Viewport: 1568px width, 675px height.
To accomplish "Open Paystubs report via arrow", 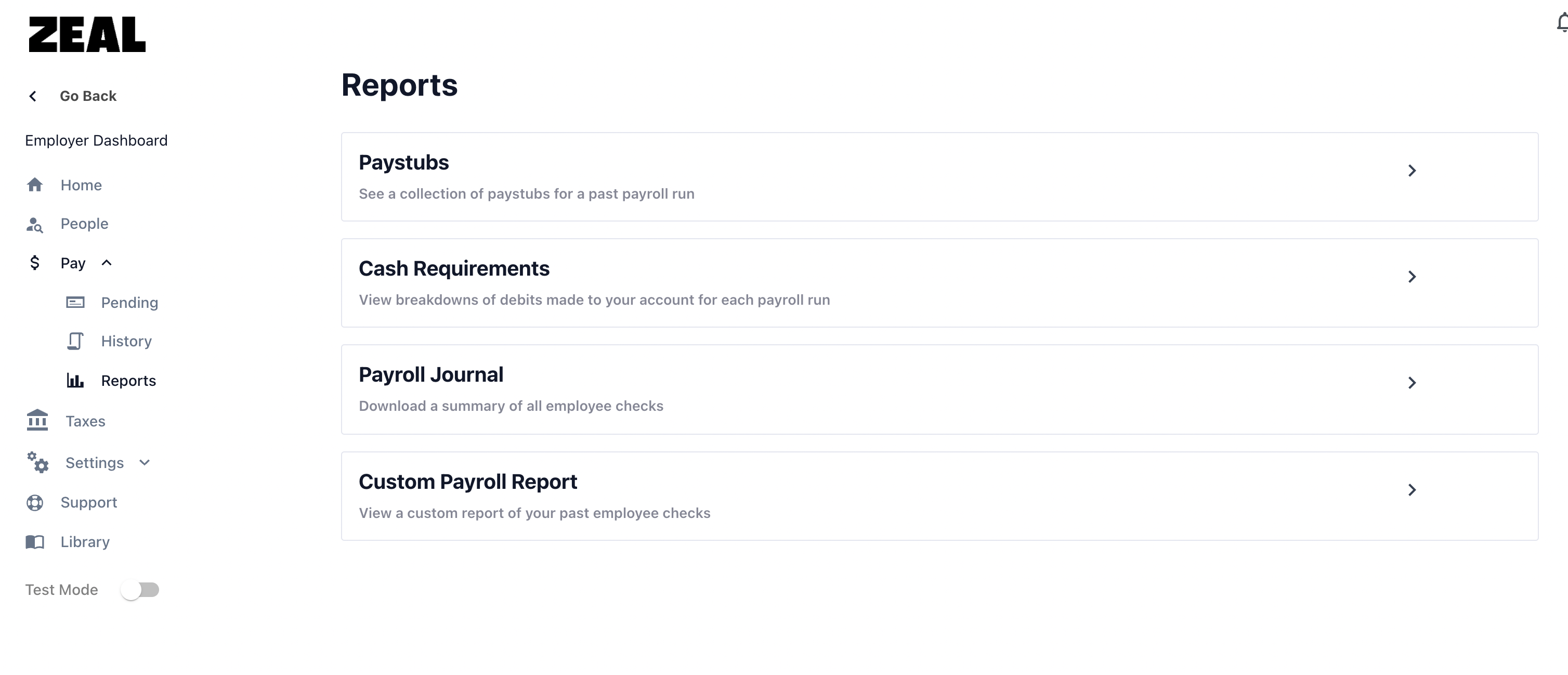I will pyautogui.click(x=1412, y=171).
